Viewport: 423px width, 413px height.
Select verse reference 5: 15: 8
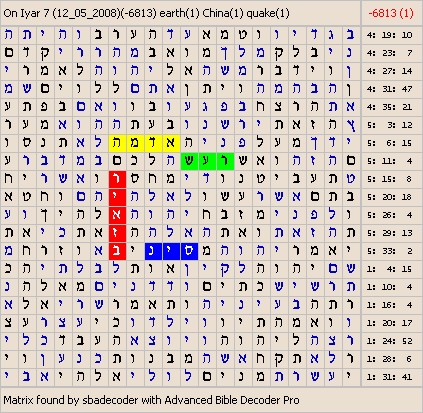[x=389, y=179]
